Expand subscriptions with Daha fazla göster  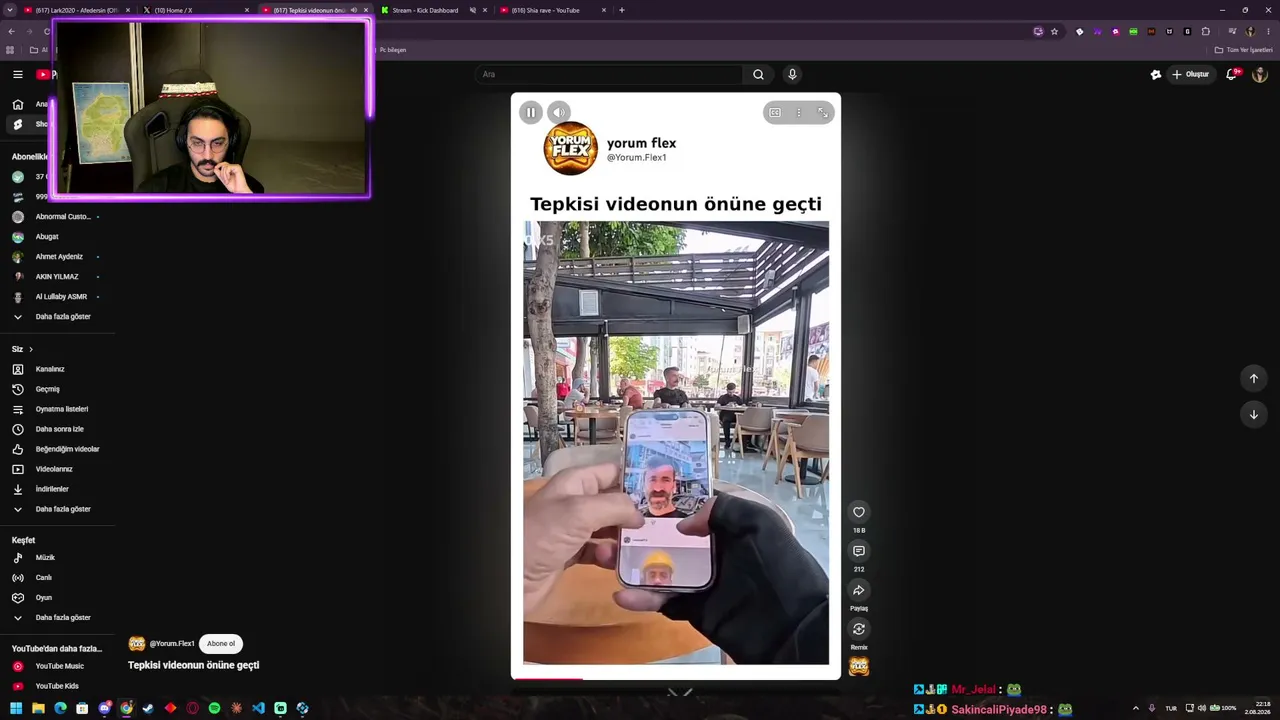coord(63,317)
